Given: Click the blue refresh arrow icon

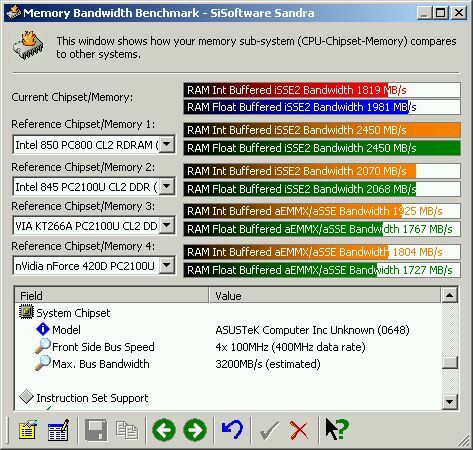Looking at the screenshot, I should click(x=232, y=430).
